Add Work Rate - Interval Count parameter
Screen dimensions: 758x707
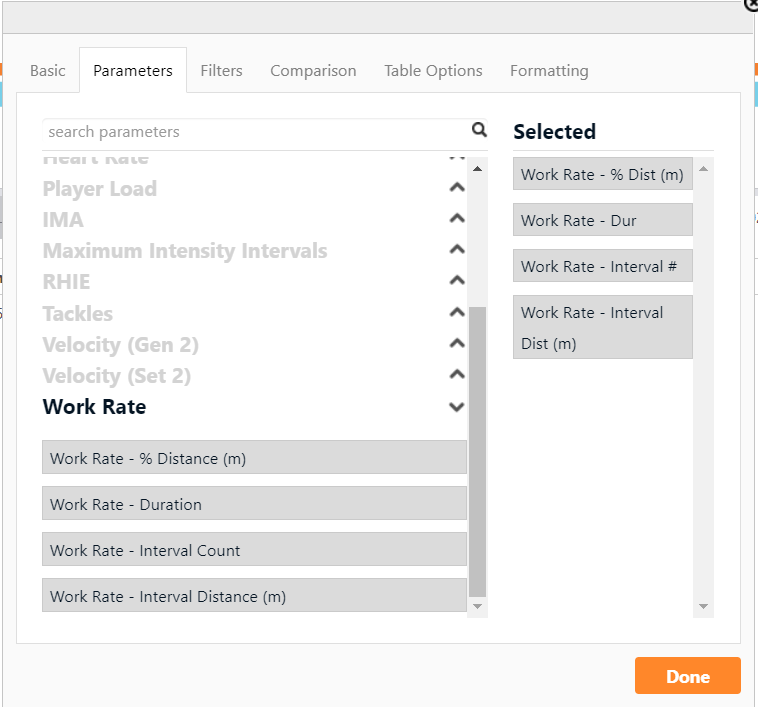click(x=254, y=549)
